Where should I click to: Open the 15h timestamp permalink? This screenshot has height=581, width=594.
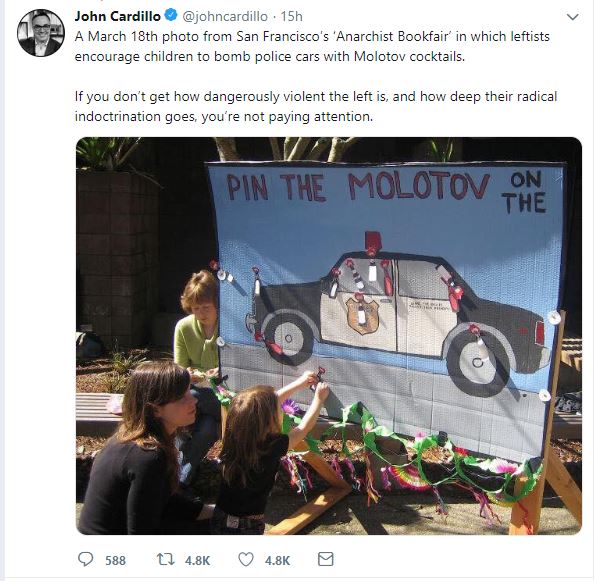coord(291,16)
